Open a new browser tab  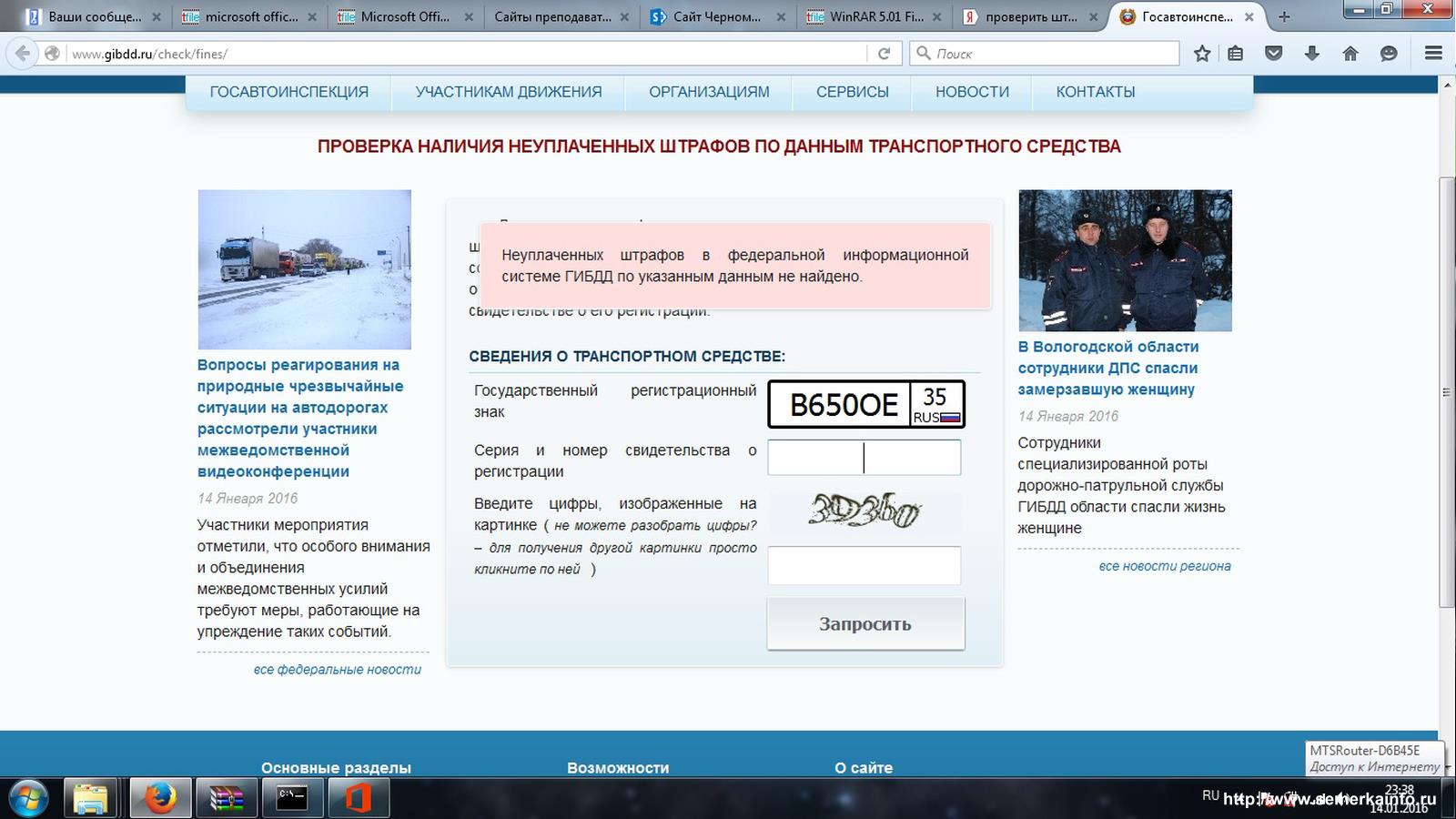(1284, 16)
